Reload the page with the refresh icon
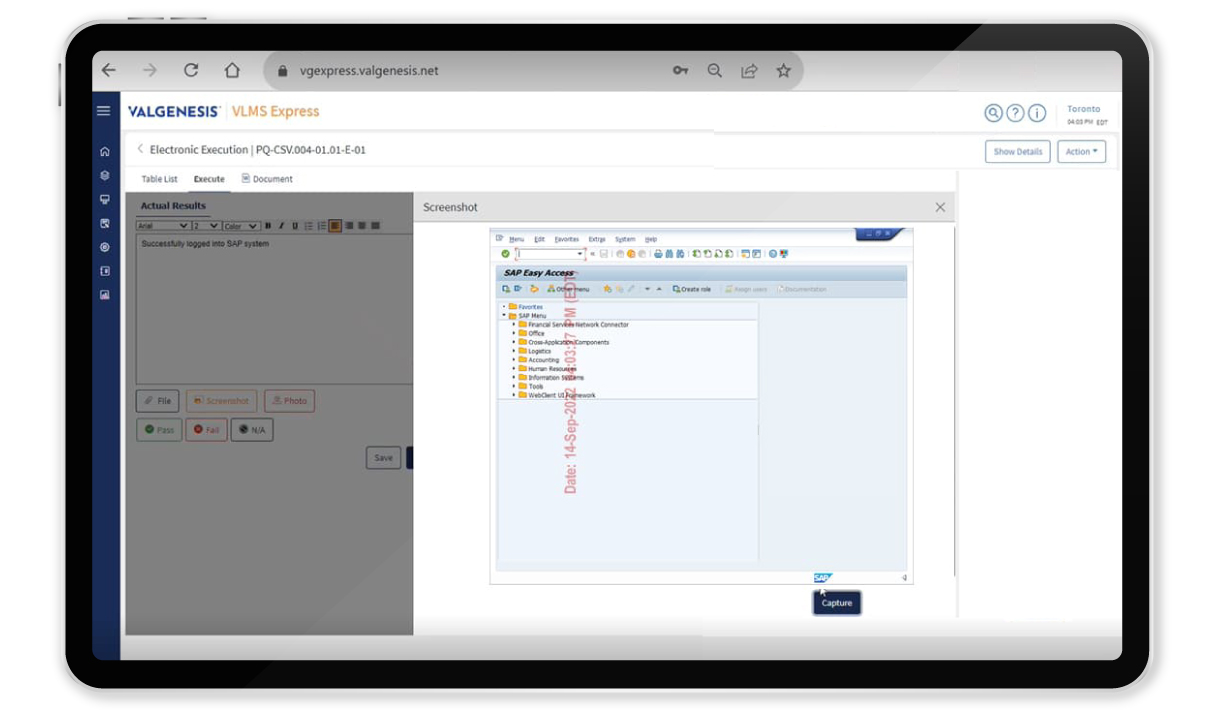 pos(191,71)
